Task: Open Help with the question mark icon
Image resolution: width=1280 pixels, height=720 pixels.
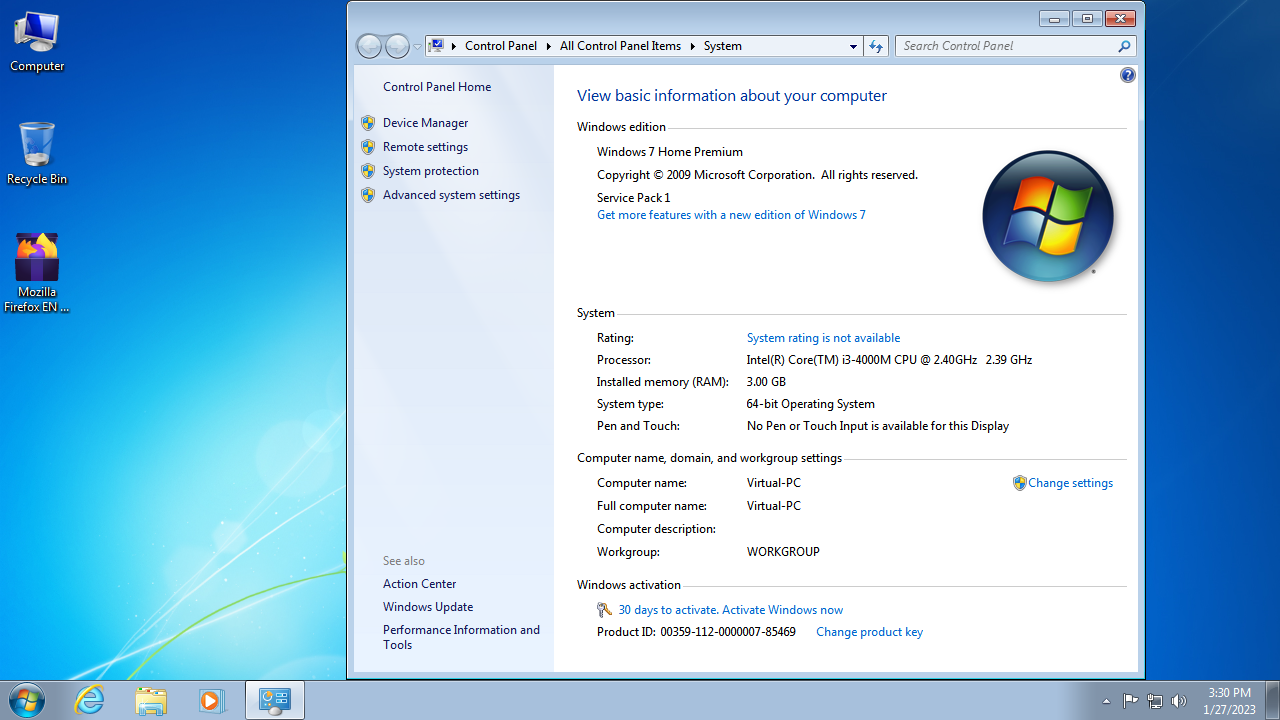Action: point(1128,75)
